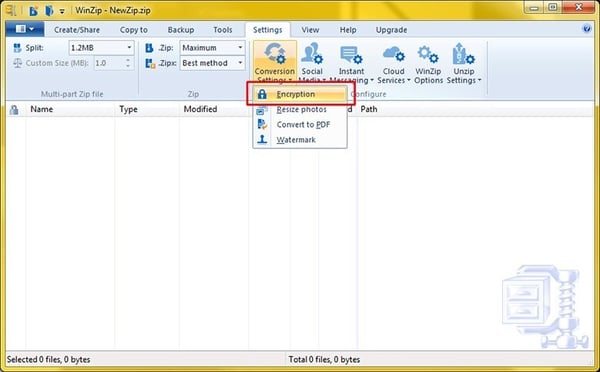Click the Resize photos icon
Screen dimensions: 600x372
click(x=262, y=110)
